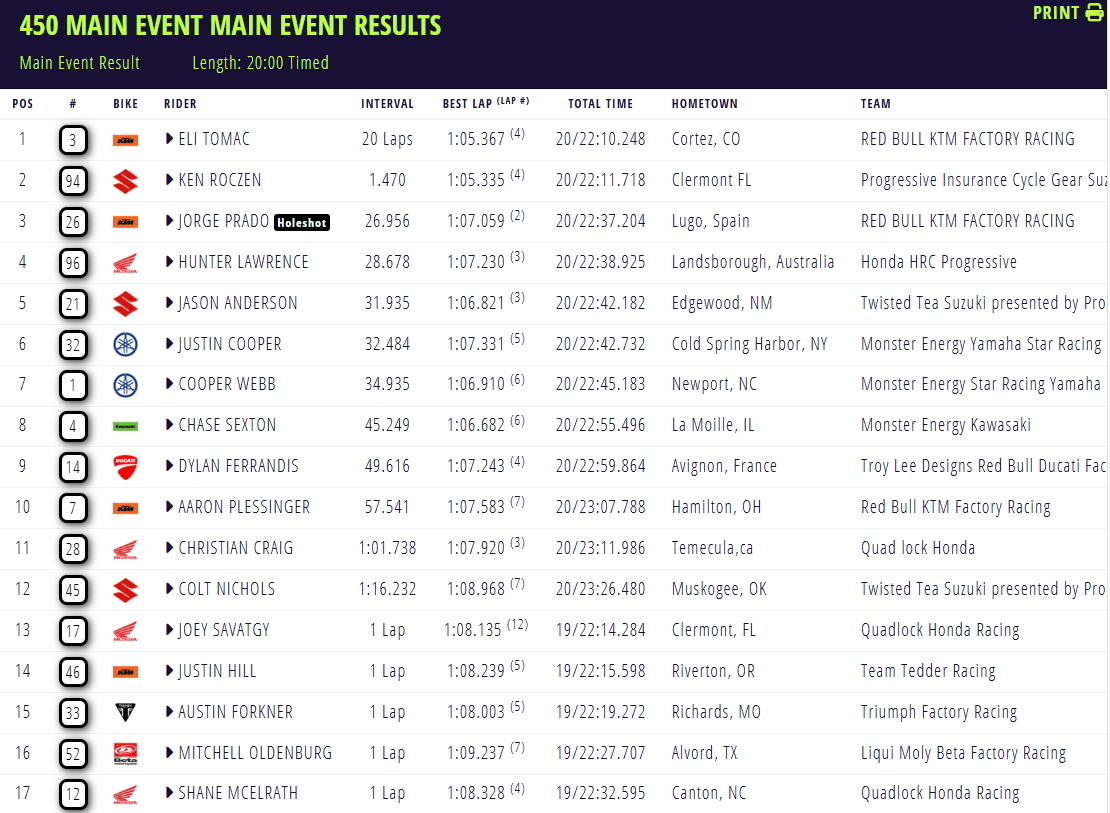1110x813 pixels.
Task: Click the PRINT printer icon
Action: point(1094,13)
